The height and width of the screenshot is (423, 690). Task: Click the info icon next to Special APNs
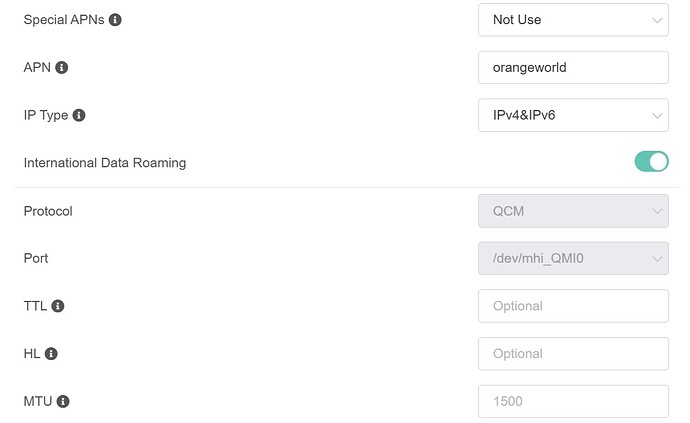coord(115,20)
